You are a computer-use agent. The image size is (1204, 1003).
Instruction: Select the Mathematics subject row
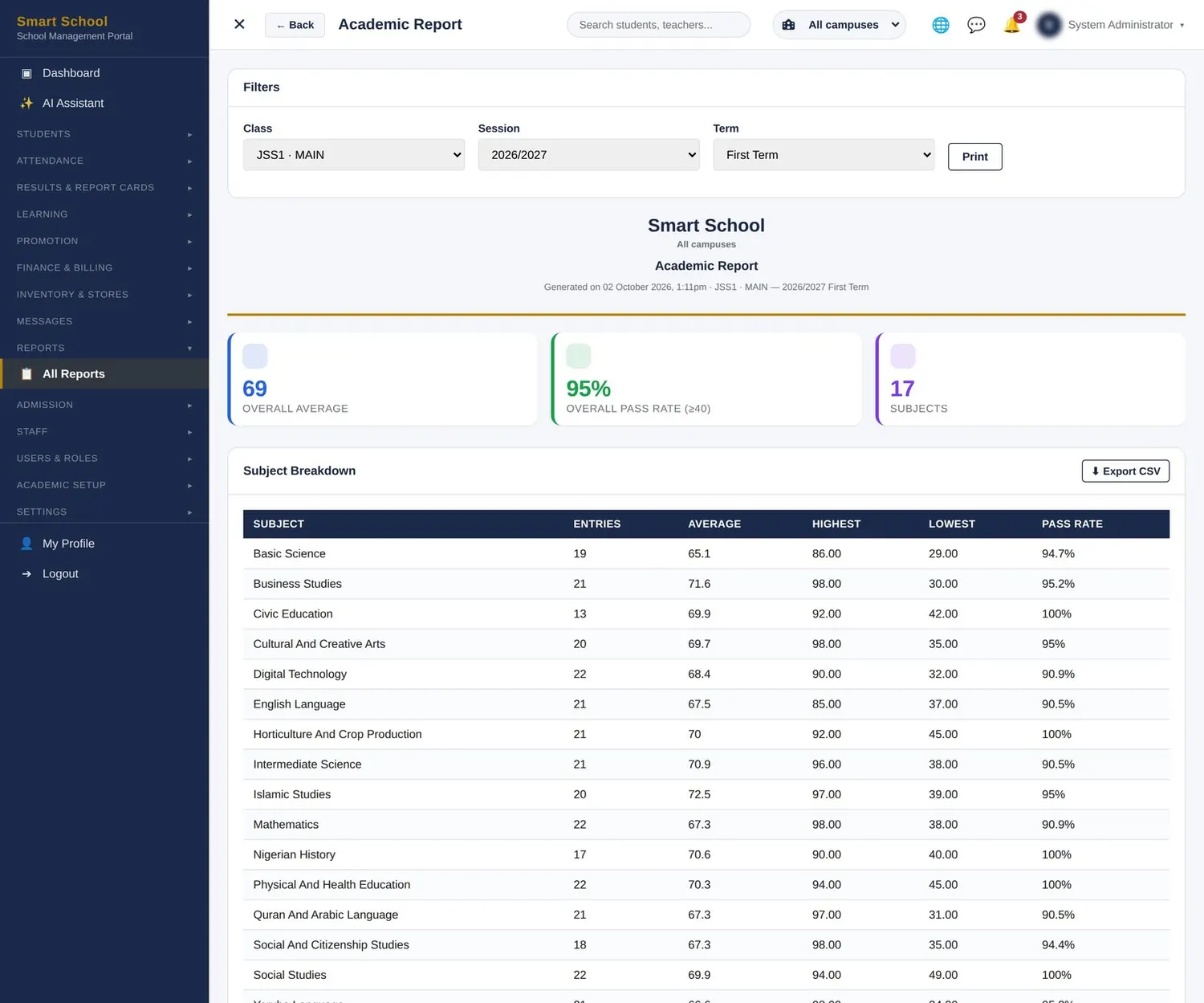point(706,825)
